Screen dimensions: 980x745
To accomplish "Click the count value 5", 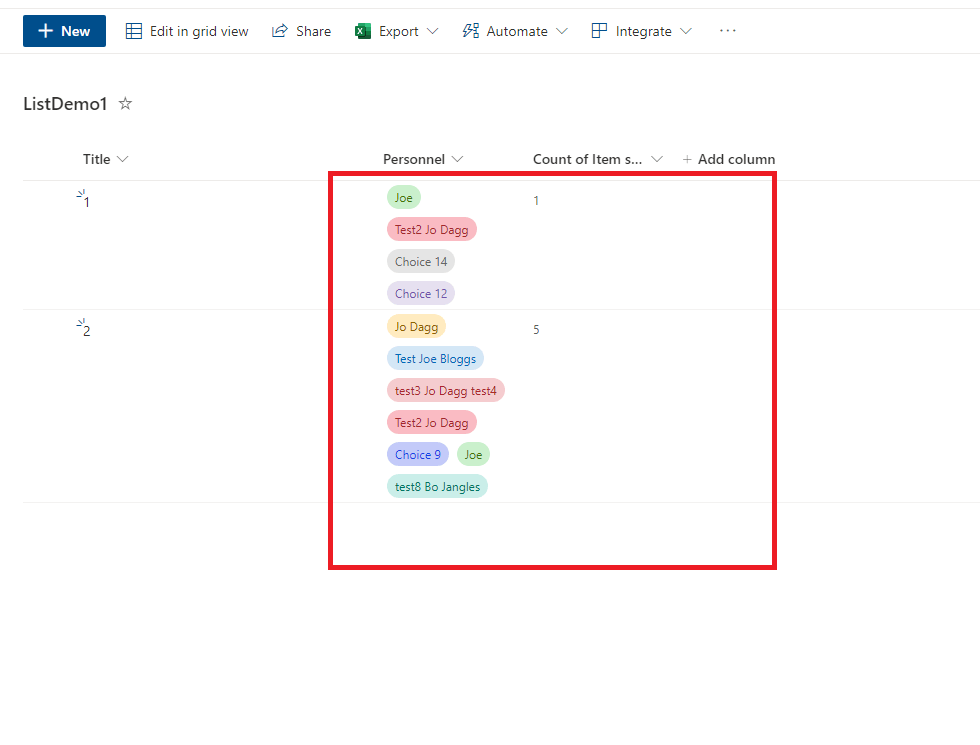I will pyautogui.click(x=536, y=329).
